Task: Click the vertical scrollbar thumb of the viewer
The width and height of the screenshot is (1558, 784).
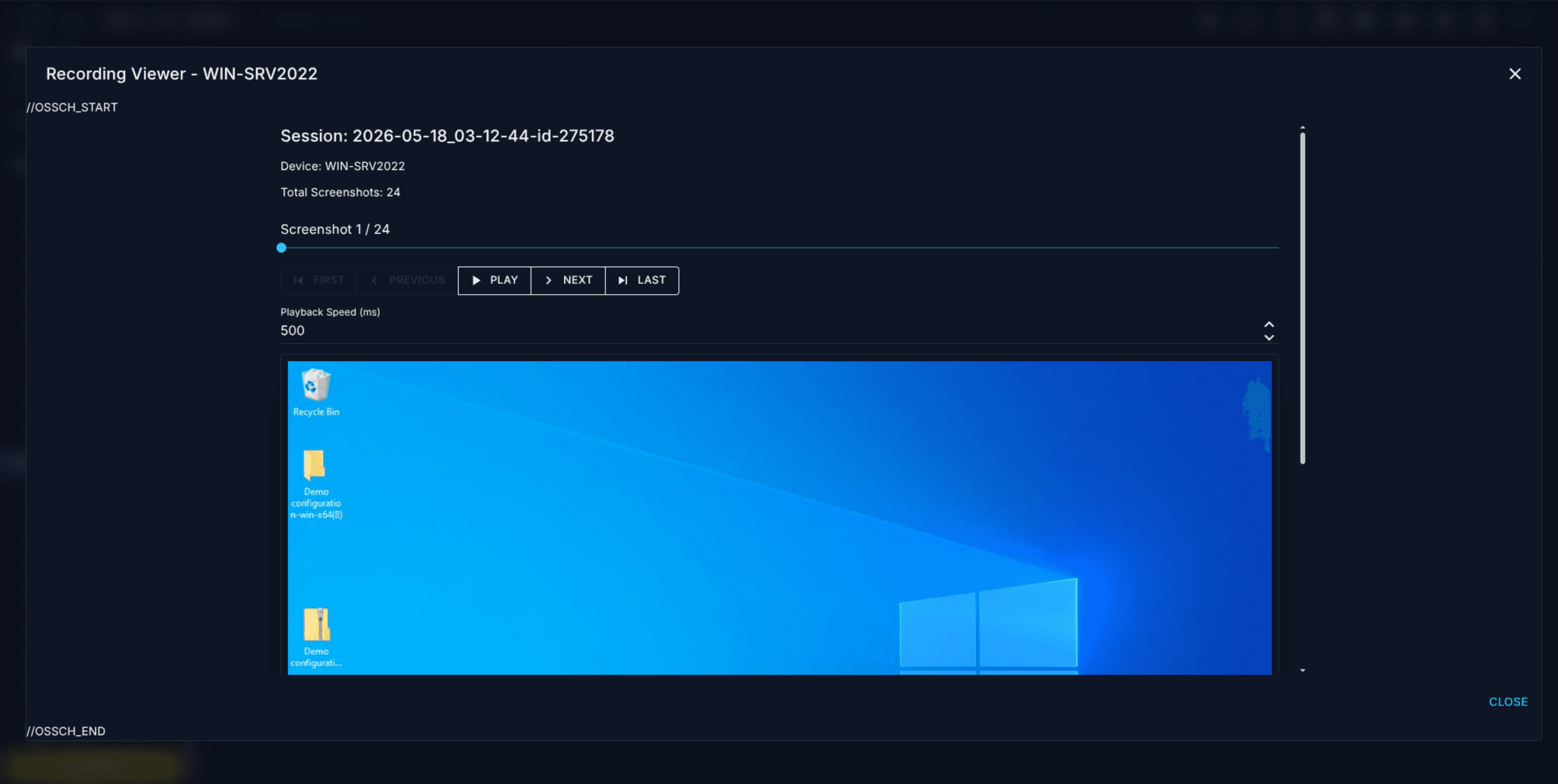Action: coord(1302,298)
